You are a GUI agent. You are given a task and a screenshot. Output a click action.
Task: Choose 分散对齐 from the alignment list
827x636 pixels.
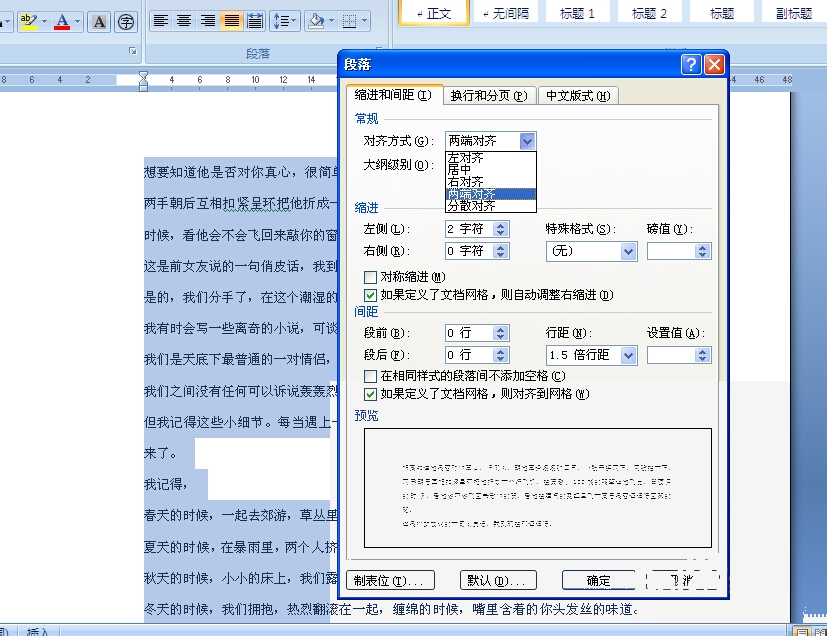coord(491,206)
